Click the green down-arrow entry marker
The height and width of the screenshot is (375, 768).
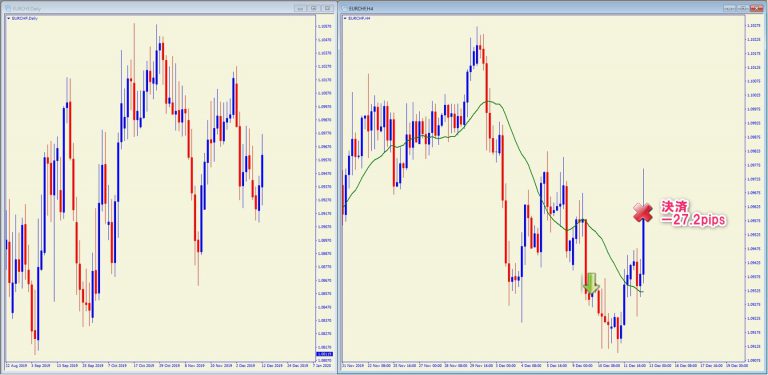tap(591, 283)
